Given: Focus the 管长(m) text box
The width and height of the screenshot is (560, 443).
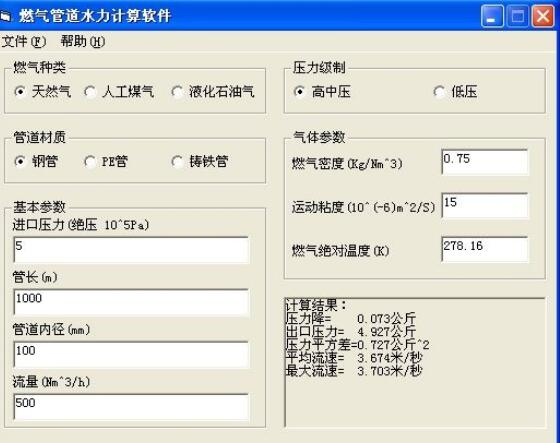Looking at the screenshot, I should pyautogui.click(x=131, y=302).
